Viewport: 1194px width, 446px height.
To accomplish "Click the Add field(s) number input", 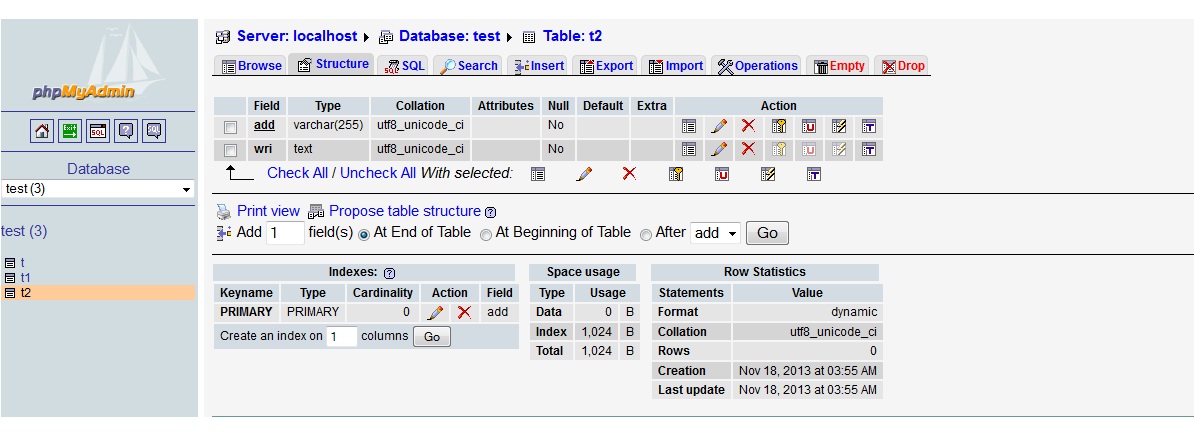I will click(285, 233).
